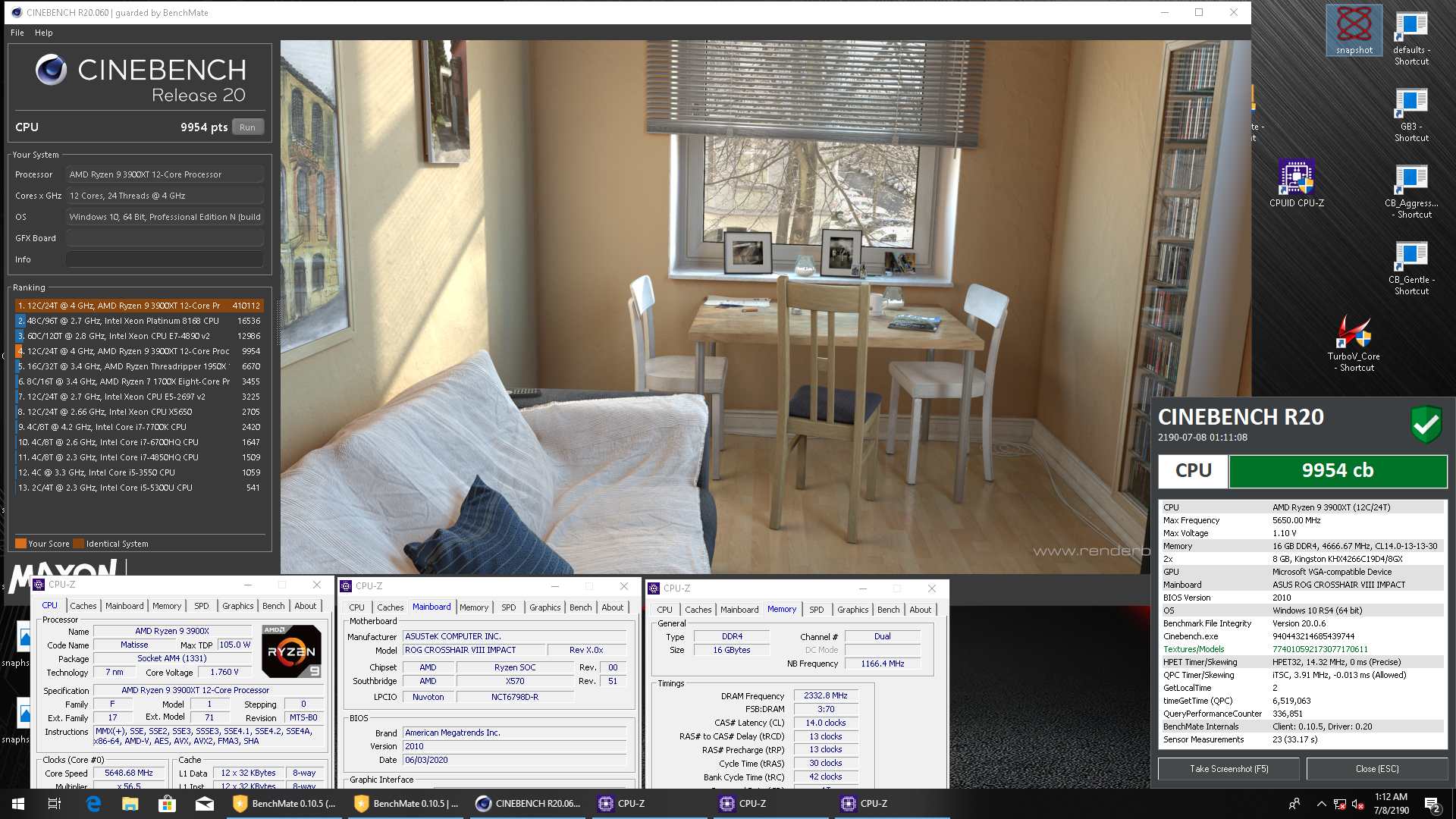Select the 9954 ranking row, Ryzen 3900XT
This screenshot has width=1456, height=819.
[140, 351]
